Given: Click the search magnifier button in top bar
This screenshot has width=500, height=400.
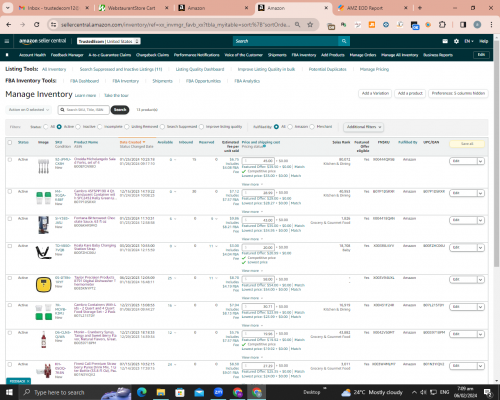Looking at the screenshot, I should pos(344,41).
